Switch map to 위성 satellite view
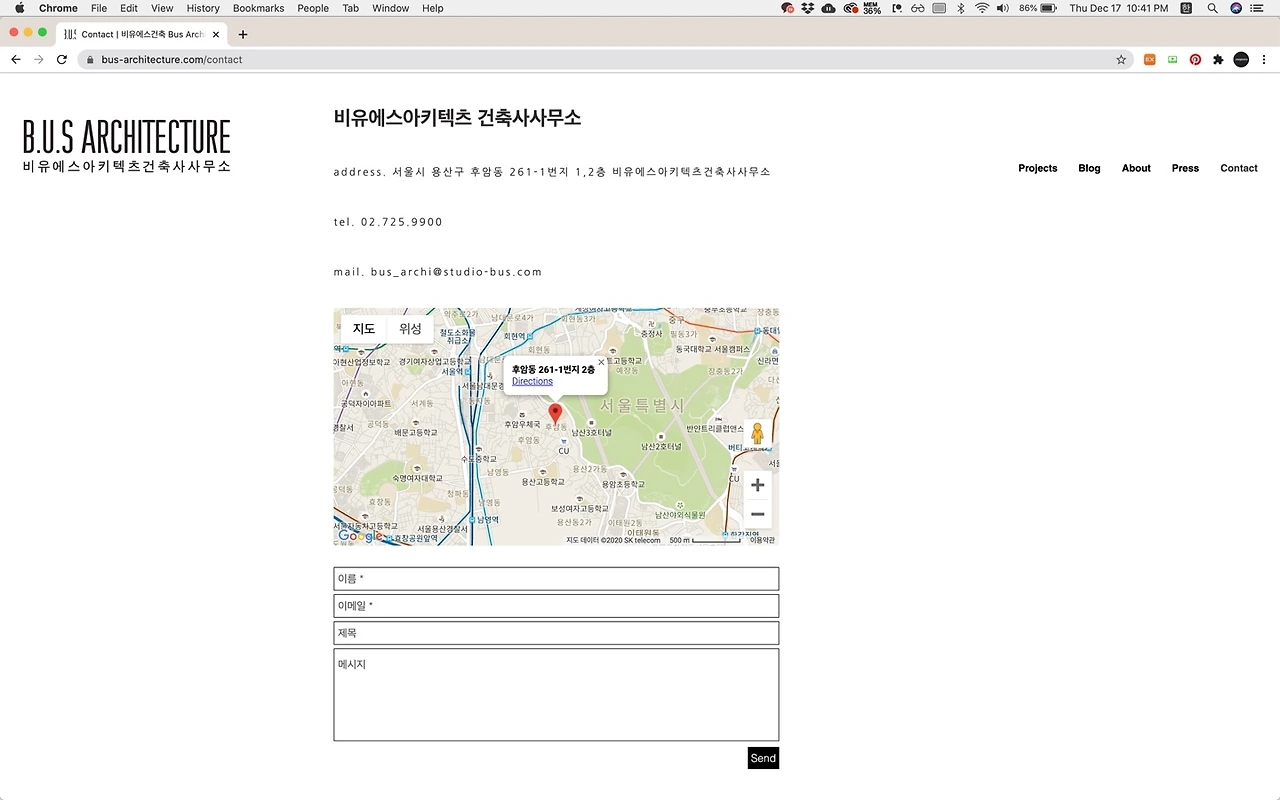Image resolution: width=1280 pixels, height=800 pixels. [x=410, y=329]
